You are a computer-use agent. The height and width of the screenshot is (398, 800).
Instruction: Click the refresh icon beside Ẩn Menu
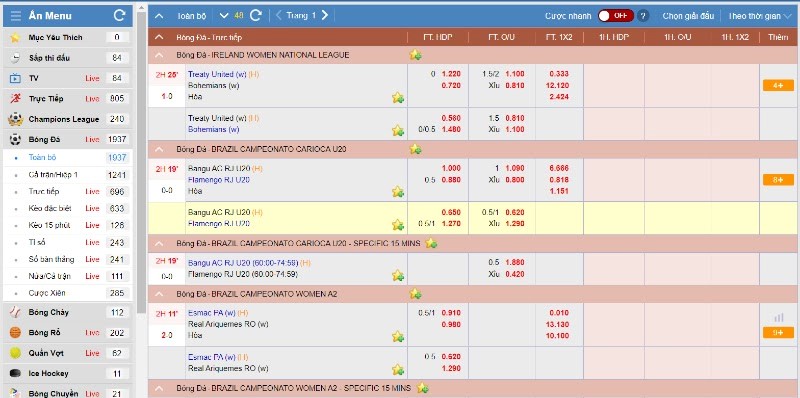[x=119, y=15]
